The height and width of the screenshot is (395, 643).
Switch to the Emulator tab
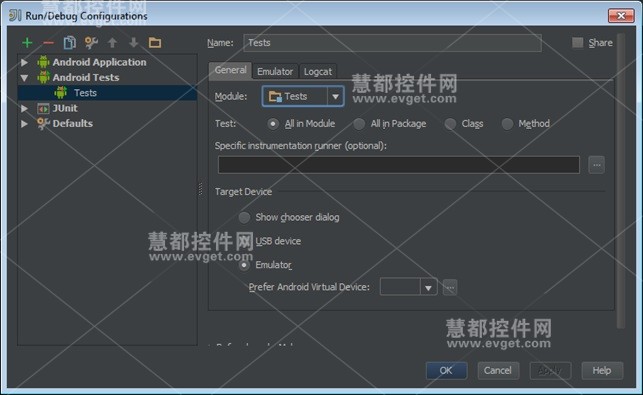click(x=275, y=72)
